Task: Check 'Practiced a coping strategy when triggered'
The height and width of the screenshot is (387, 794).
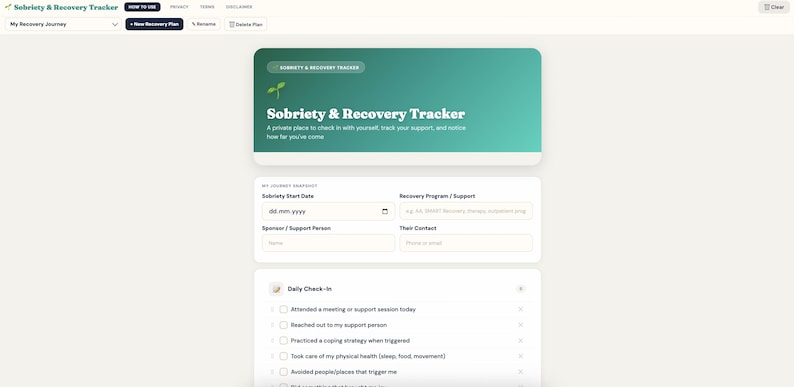Action: (284, 341)
